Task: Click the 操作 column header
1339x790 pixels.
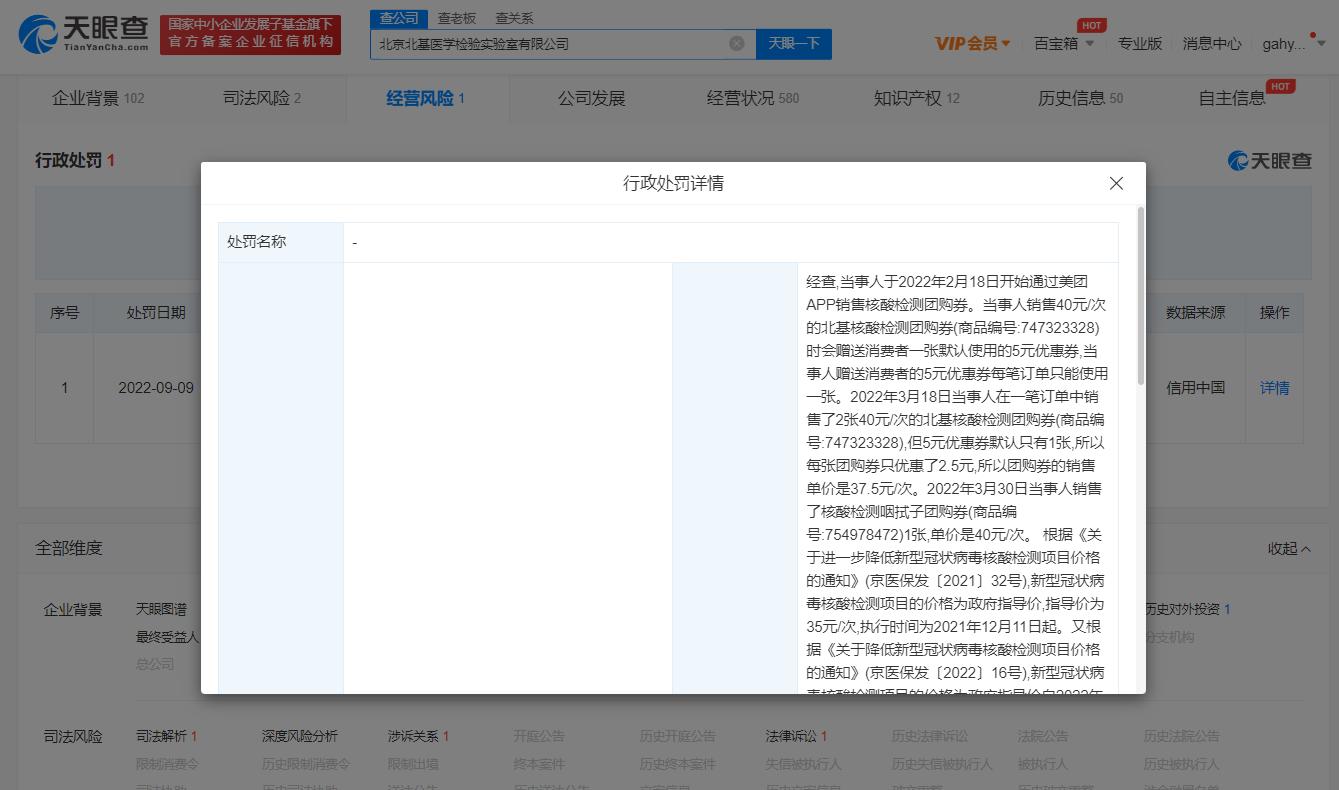Action: click(x=1274, y=312)
